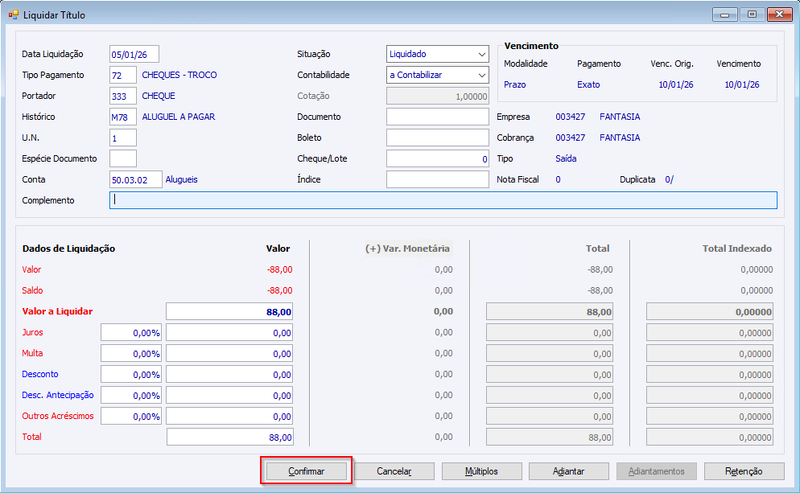Open Múltiplos payment options button
800x493 pixels.
[482, 471]
